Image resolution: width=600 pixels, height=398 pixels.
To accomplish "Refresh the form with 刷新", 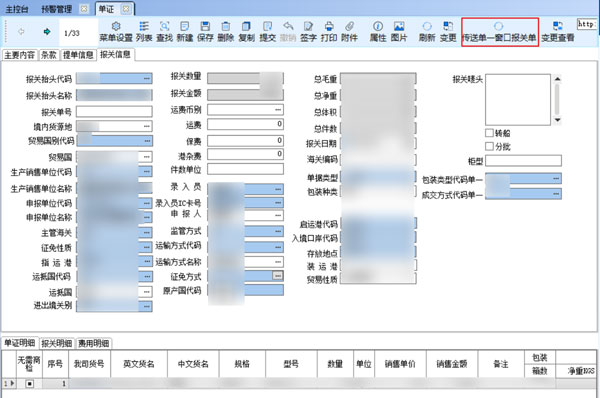I will point(427,31).
